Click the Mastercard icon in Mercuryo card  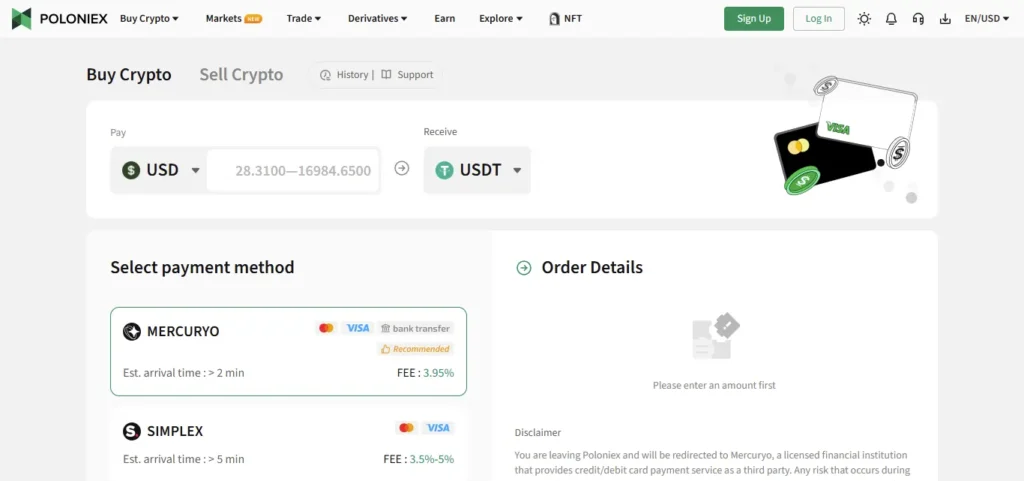click(326, 328)
